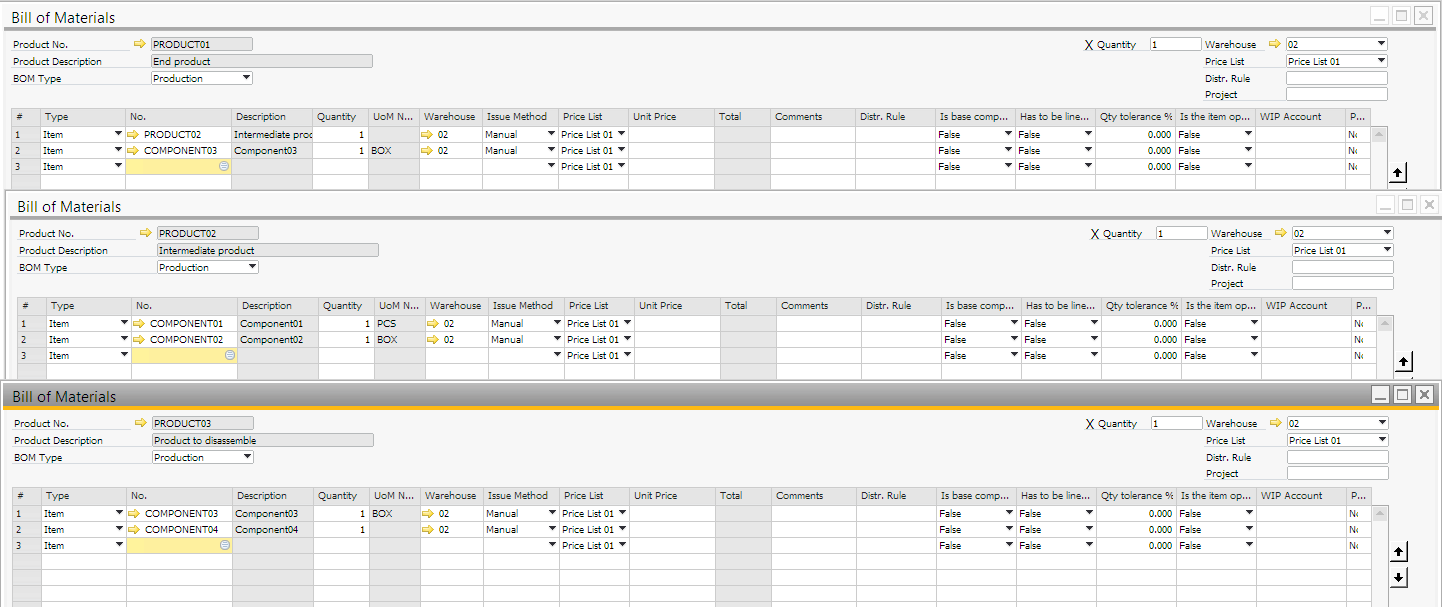The image size is (1442, 607).
Task: Click warehouse link arrow in PRODUCT03 header
Action: click(x=1275, y=423)
